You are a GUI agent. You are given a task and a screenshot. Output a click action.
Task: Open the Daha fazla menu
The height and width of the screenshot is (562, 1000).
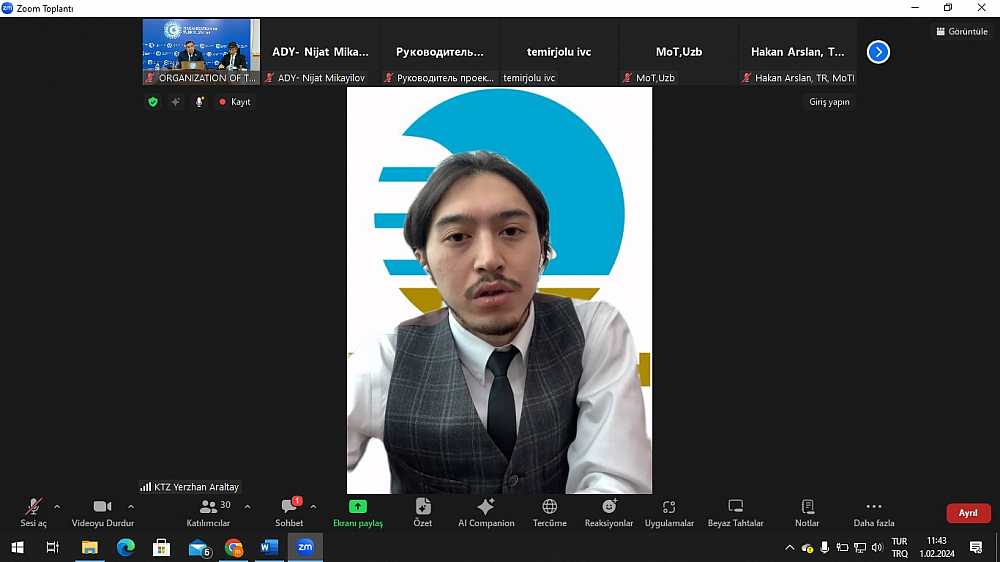[x=873, y=512]
